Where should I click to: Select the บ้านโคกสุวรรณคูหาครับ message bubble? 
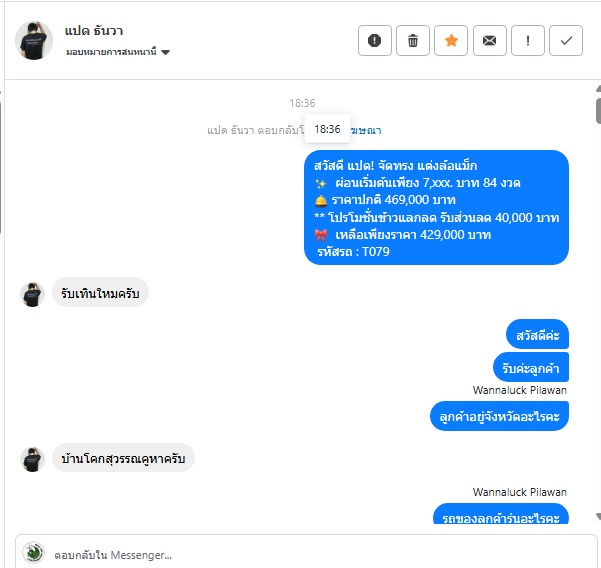coord(123,458)
